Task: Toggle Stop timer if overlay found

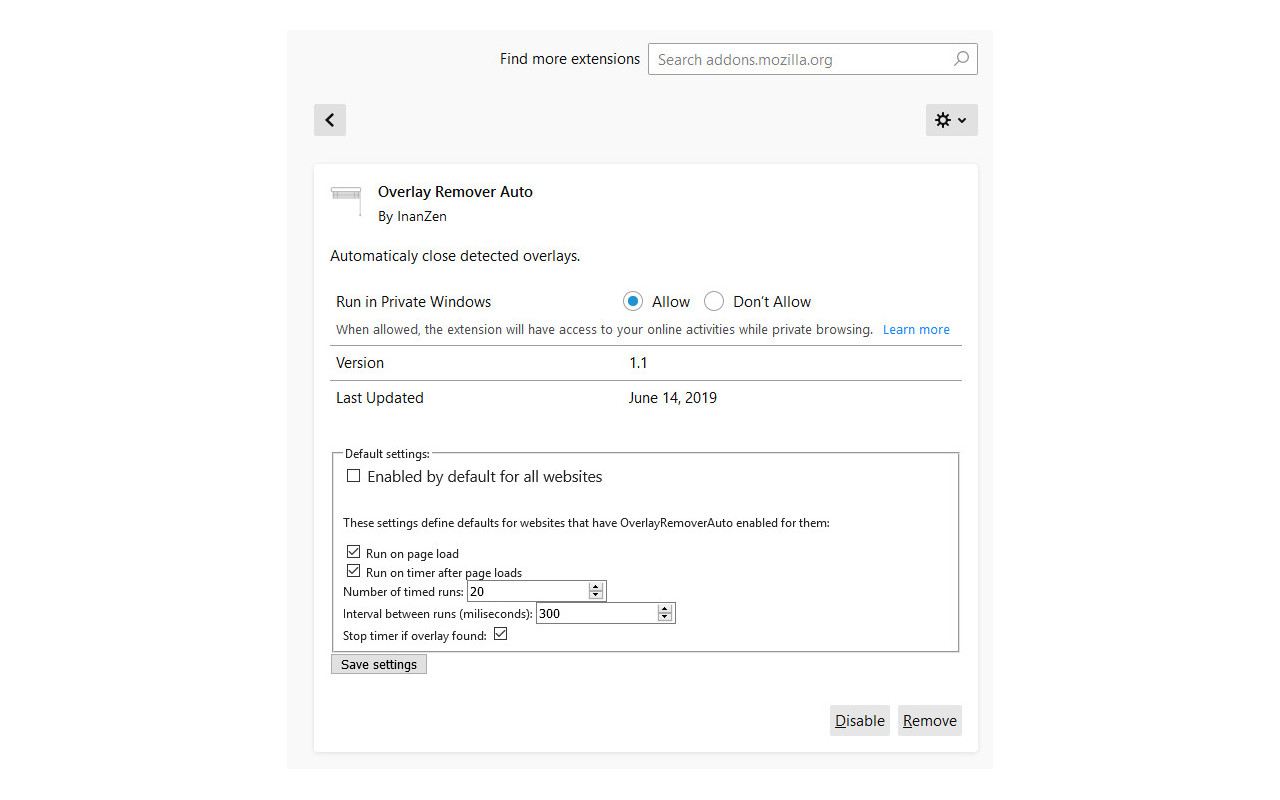Action: pos(501,634)
